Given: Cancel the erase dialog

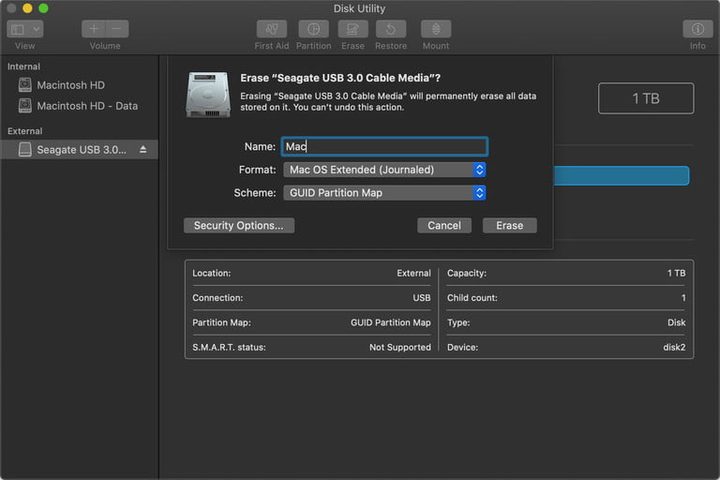Looking at the screenshot, I should tap(444, 225).
